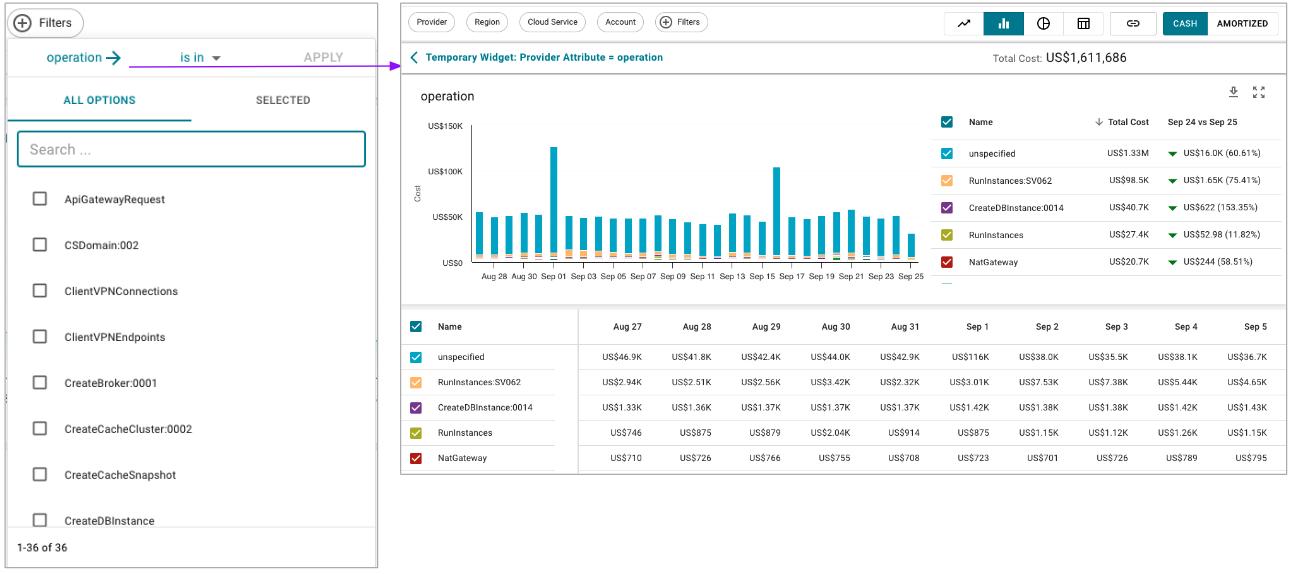
Task: Switch to the line chart view
Action: (x=964, y=23)
